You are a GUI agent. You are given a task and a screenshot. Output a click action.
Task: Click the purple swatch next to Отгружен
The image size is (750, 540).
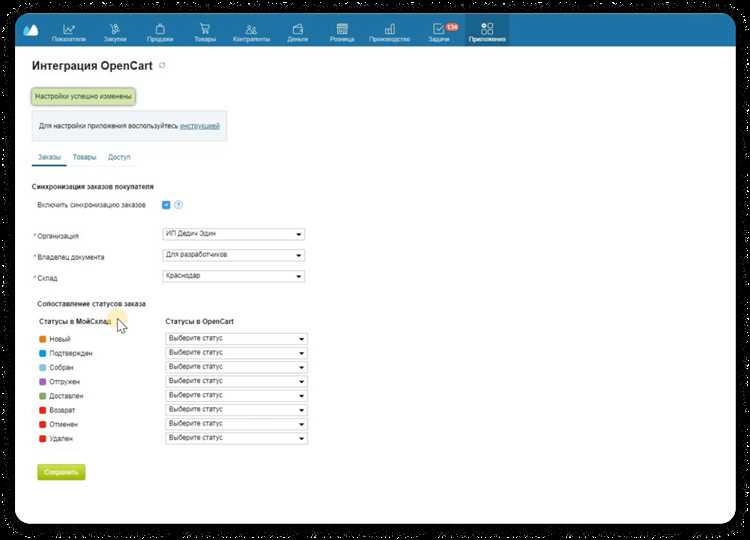(43, 382)
